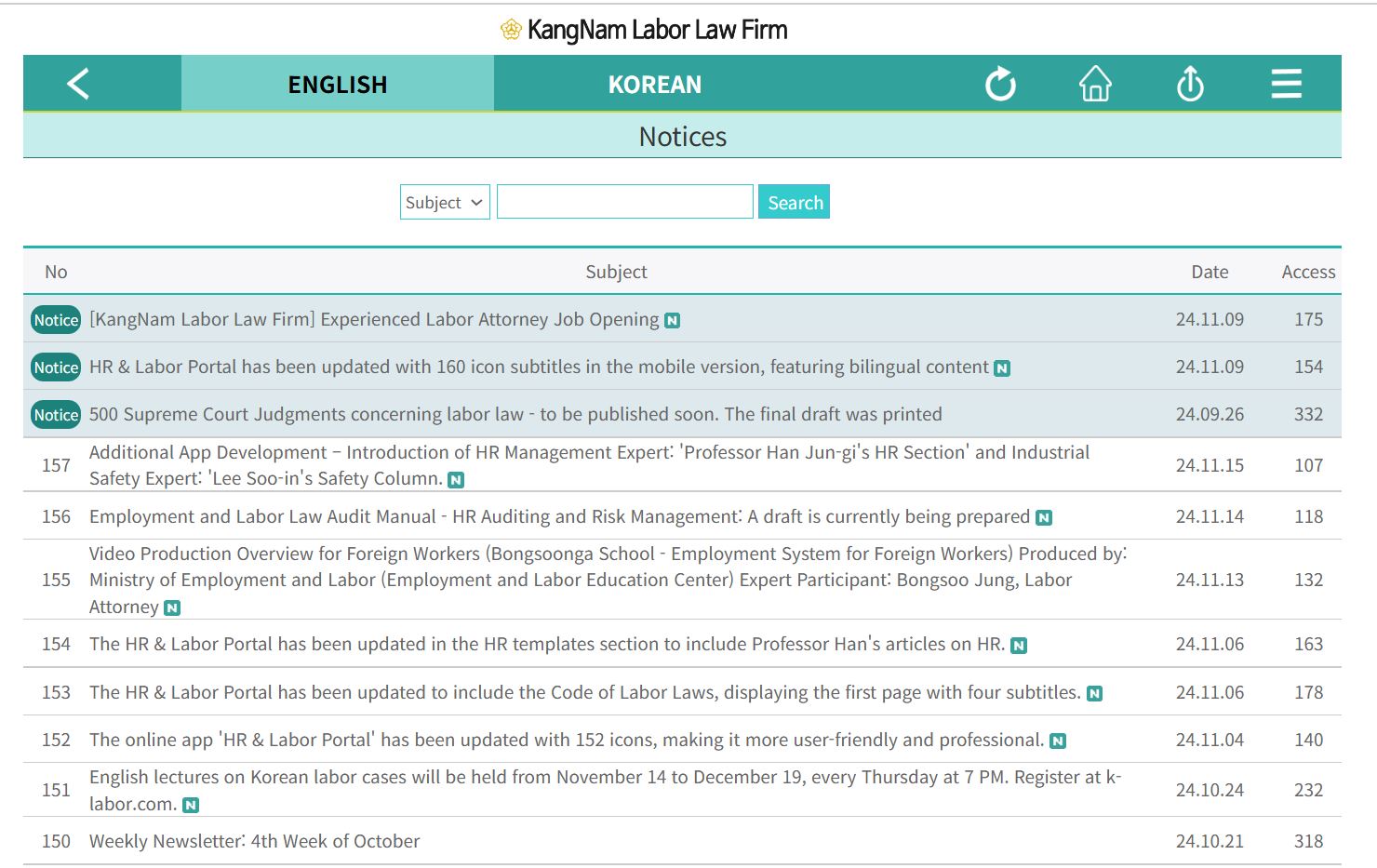Image resolution: width=1377 pixels, height=868 pixels.
Task: Click the share upload icon
Action: tap(1190, 84)
